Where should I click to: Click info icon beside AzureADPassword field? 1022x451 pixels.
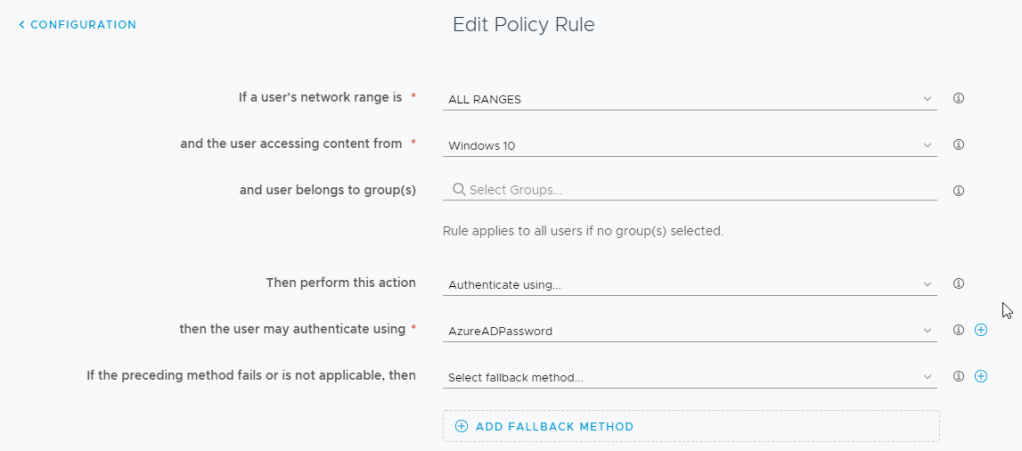[x=958, y=330]
